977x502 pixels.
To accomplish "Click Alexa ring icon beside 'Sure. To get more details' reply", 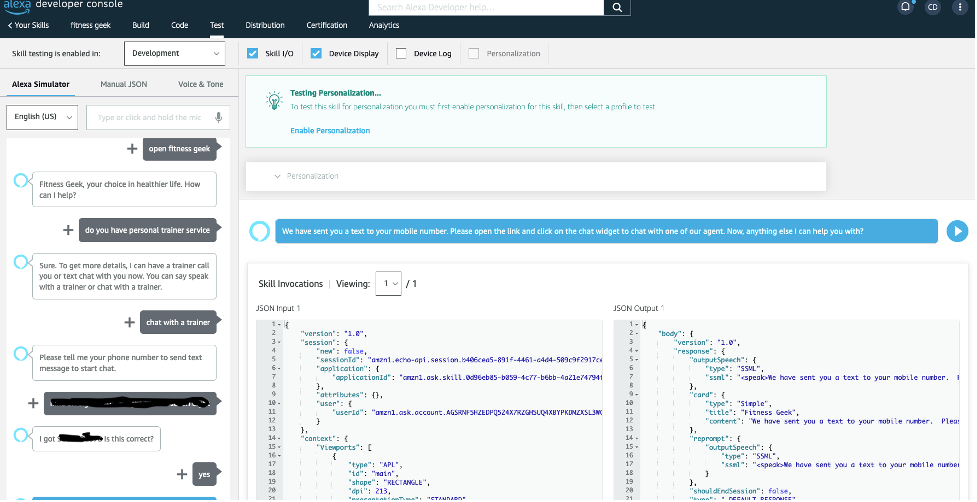I will pos(21,262).
